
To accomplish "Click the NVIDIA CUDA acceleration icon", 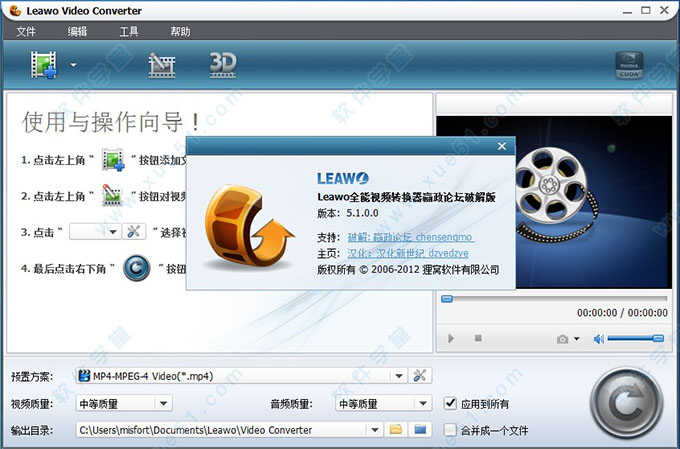I will pos(628,66).
